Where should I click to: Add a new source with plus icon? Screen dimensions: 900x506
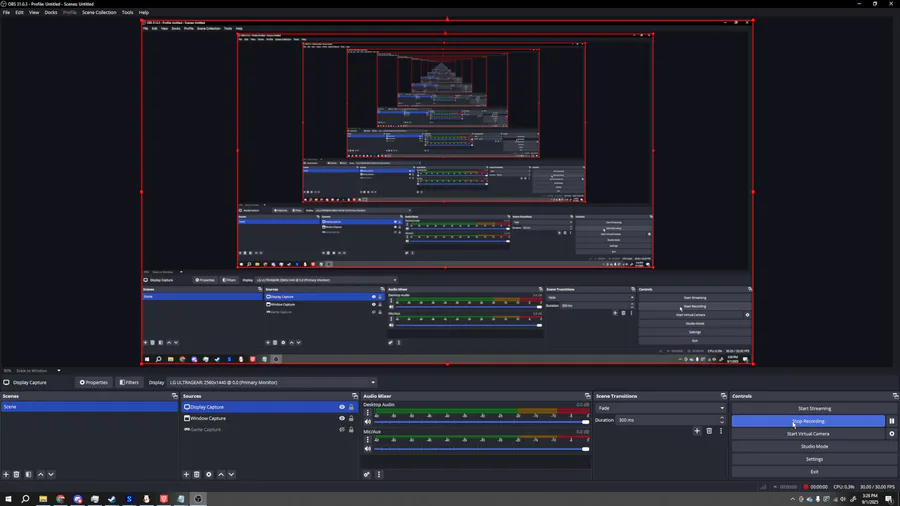point(186,474)
